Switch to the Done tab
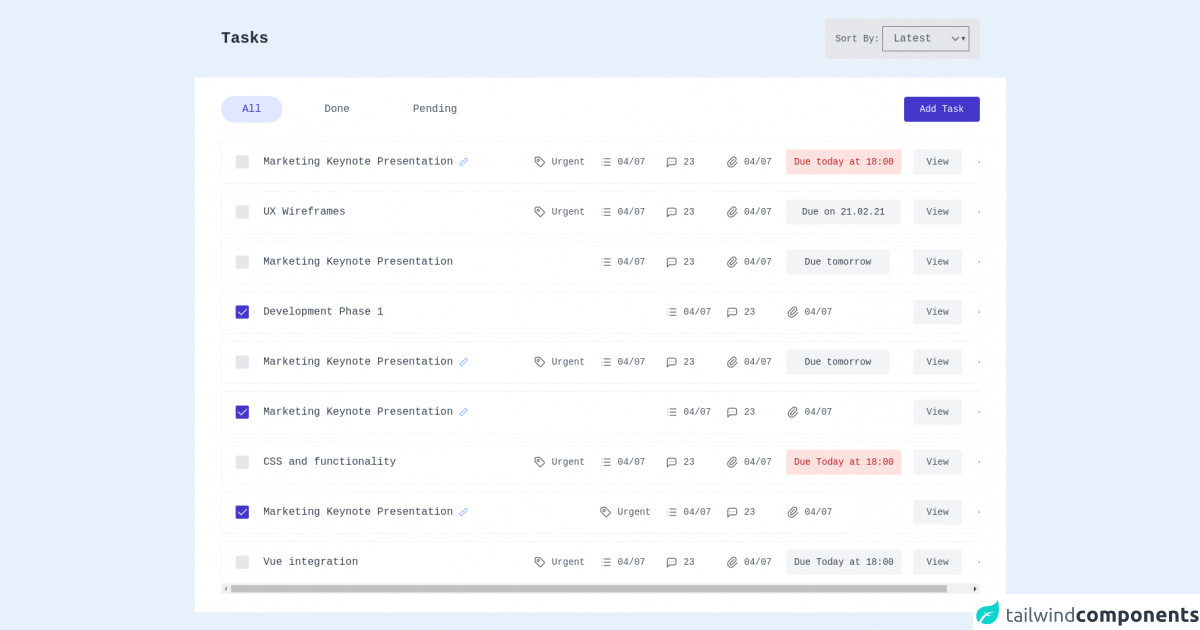1200x630 pixels. tap(336, 108)
